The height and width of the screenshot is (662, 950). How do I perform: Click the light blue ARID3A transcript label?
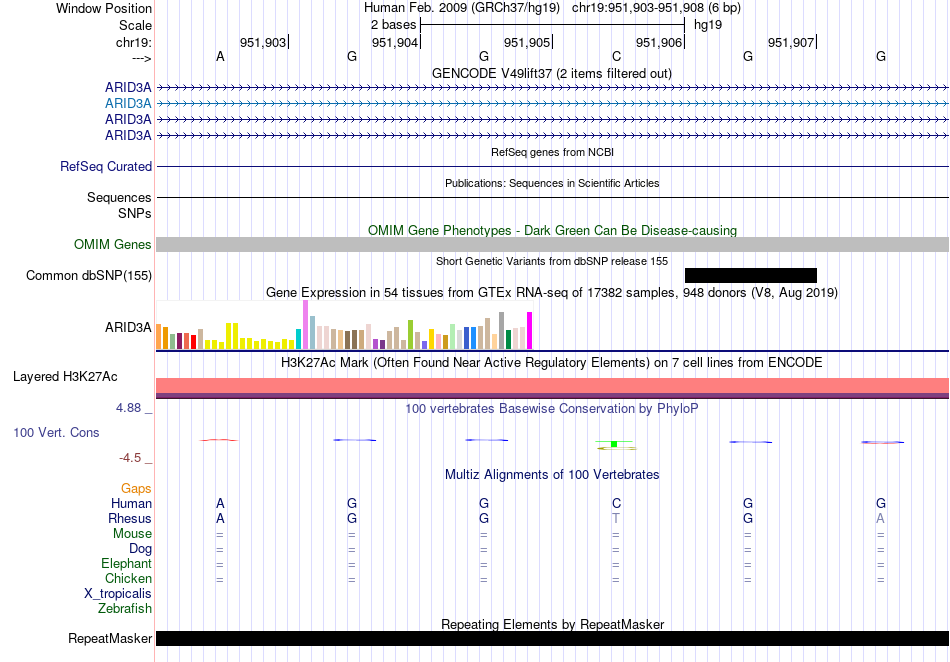(x=128, y=104)
